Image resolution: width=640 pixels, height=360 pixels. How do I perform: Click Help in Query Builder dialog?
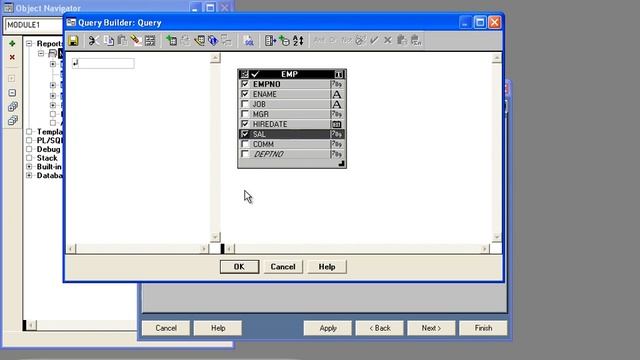(x=327, y=267)
